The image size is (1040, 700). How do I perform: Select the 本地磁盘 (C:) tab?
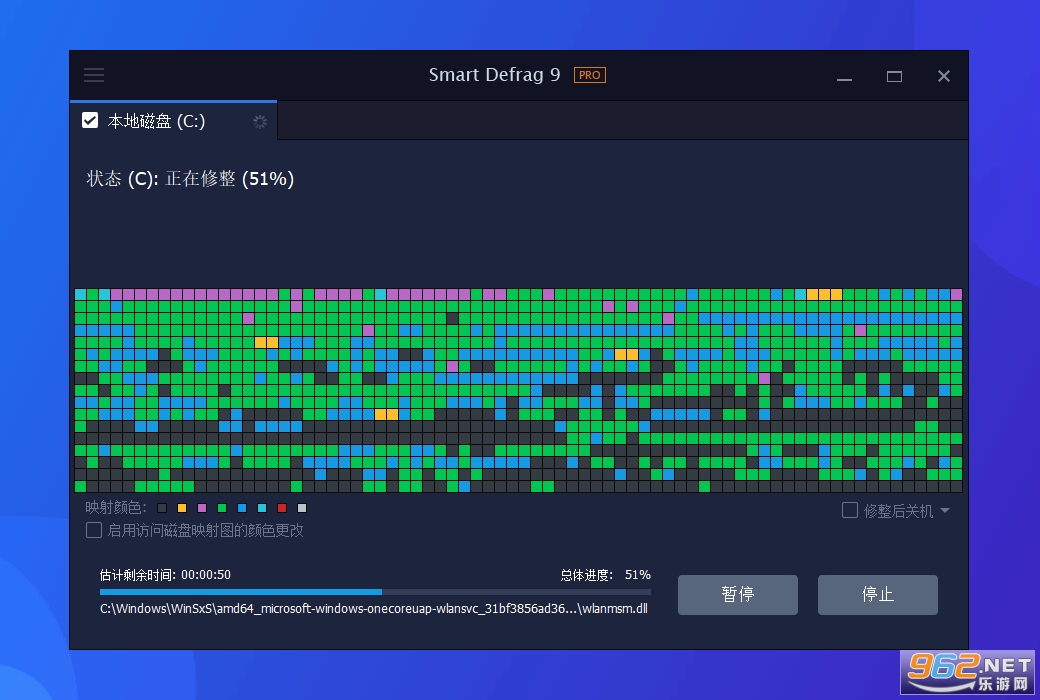point(174,121)
